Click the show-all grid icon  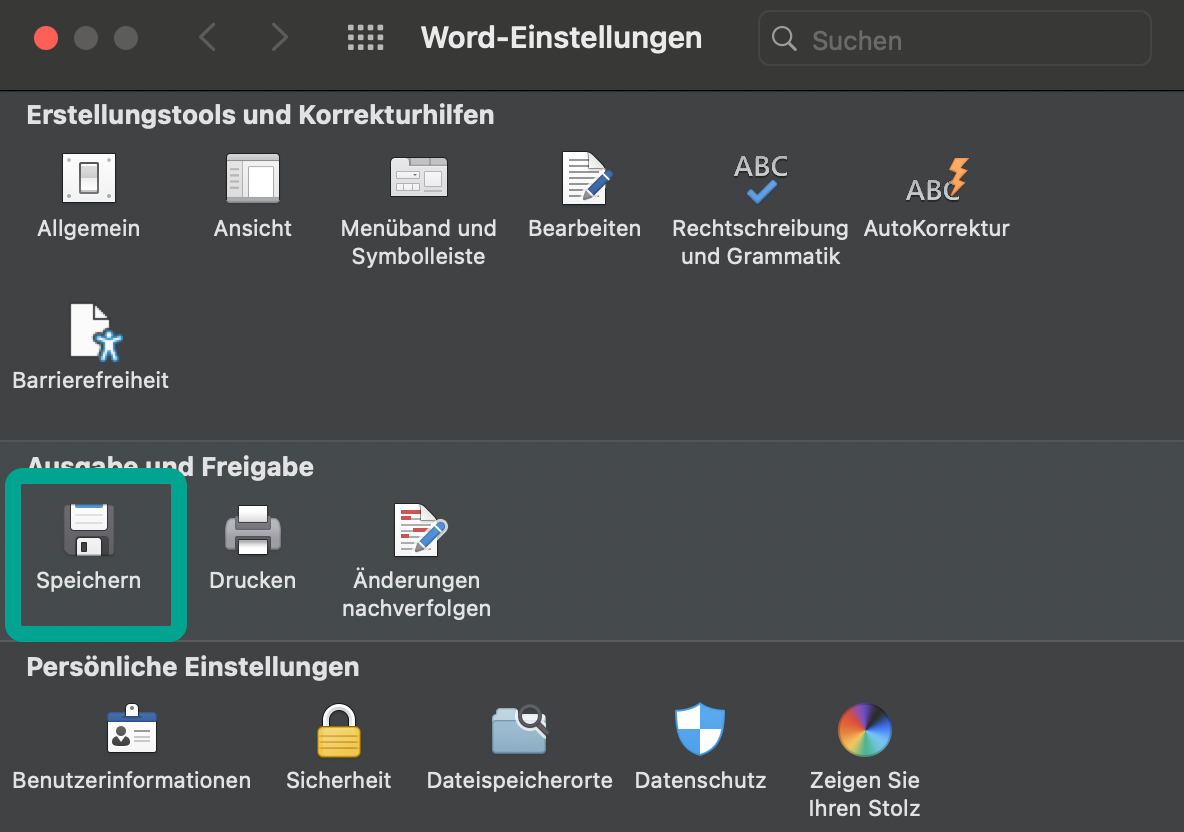[x=365, y=38]
